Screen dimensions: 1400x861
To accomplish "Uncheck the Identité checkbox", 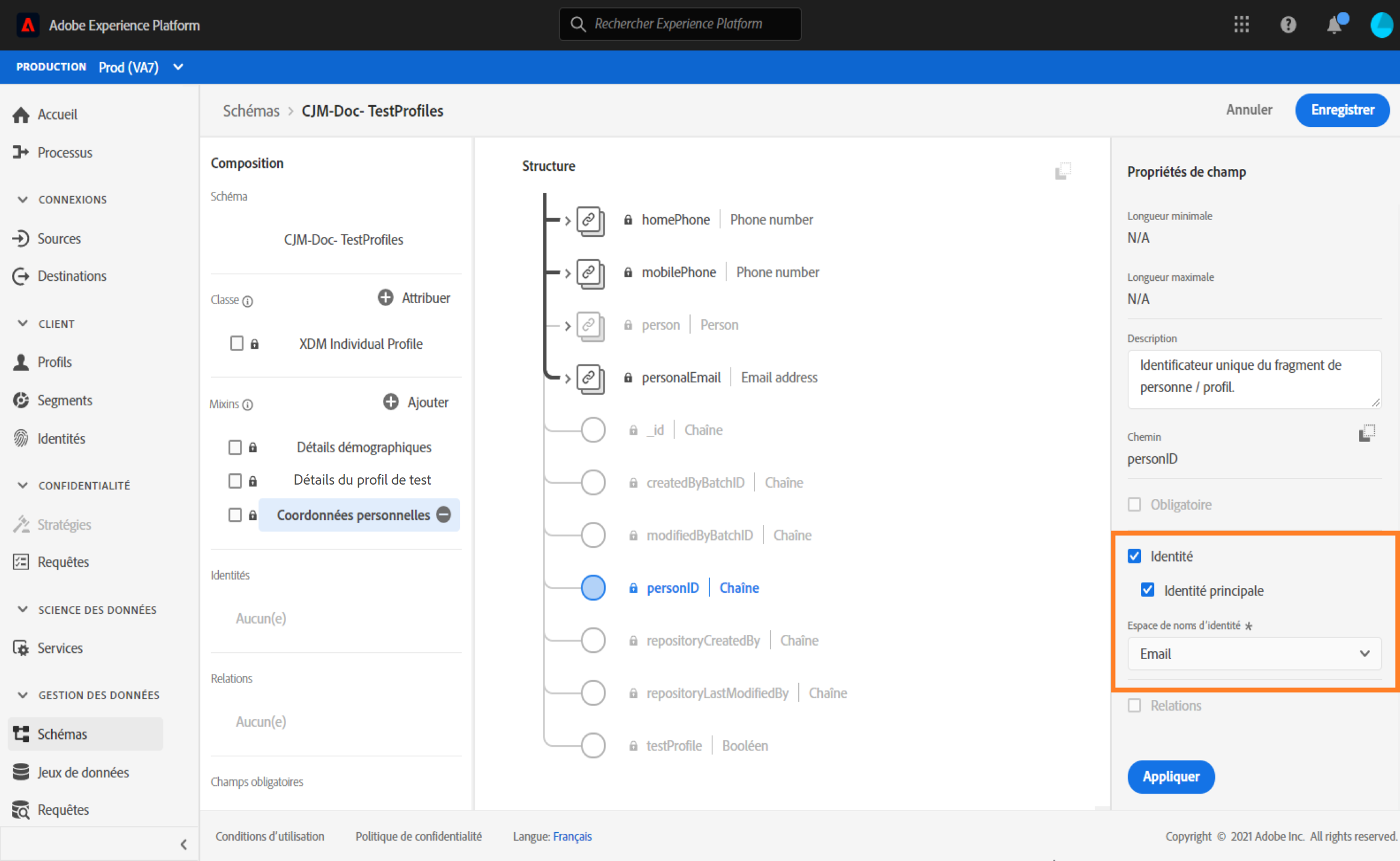I will tap(1134, 556).
